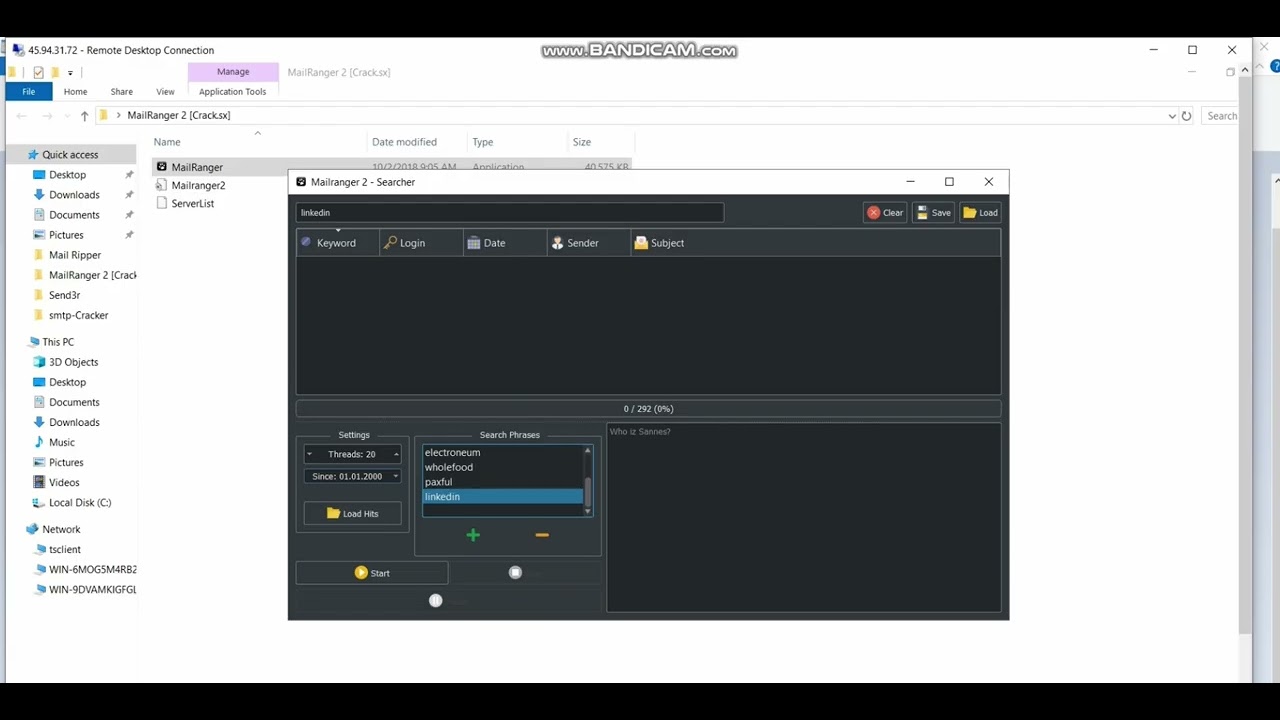Click the log area showing Who iz Sannes?
This screenshot has height=720, width=1280.
coord(804,517)
